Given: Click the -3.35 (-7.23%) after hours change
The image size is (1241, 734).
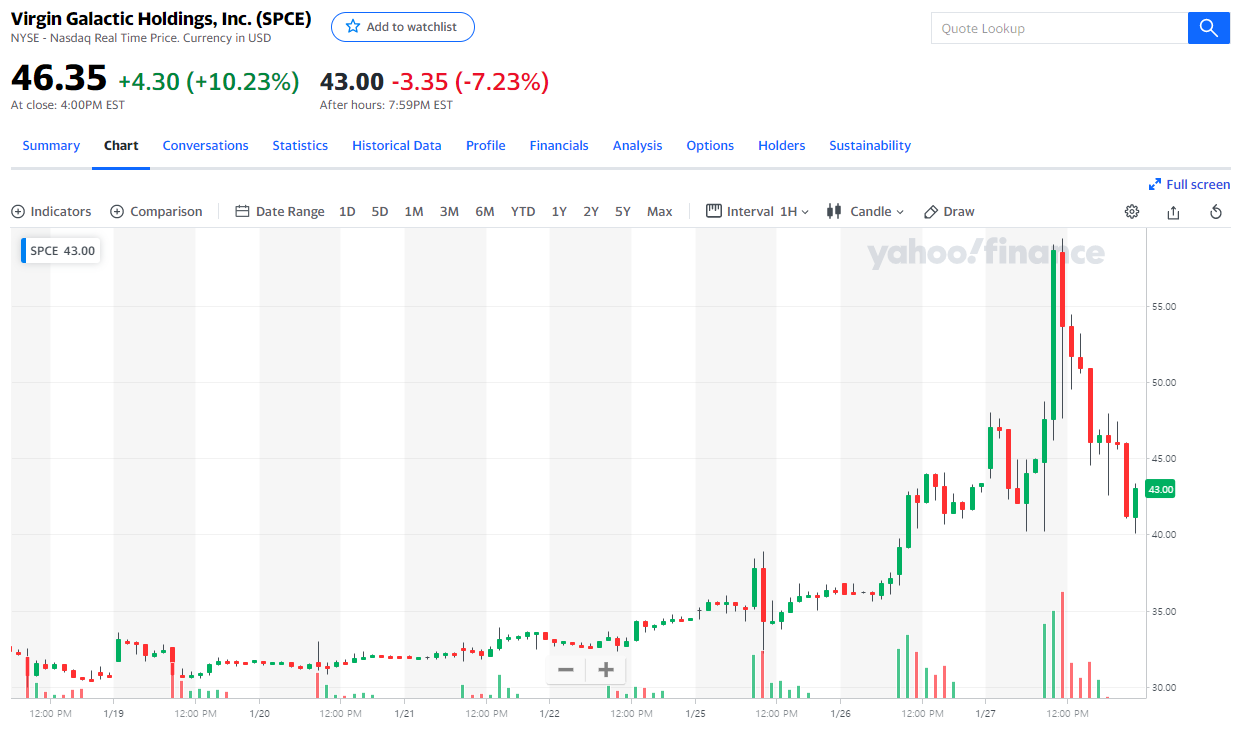Looking at the screenshot, I should (x=470, y=82).
